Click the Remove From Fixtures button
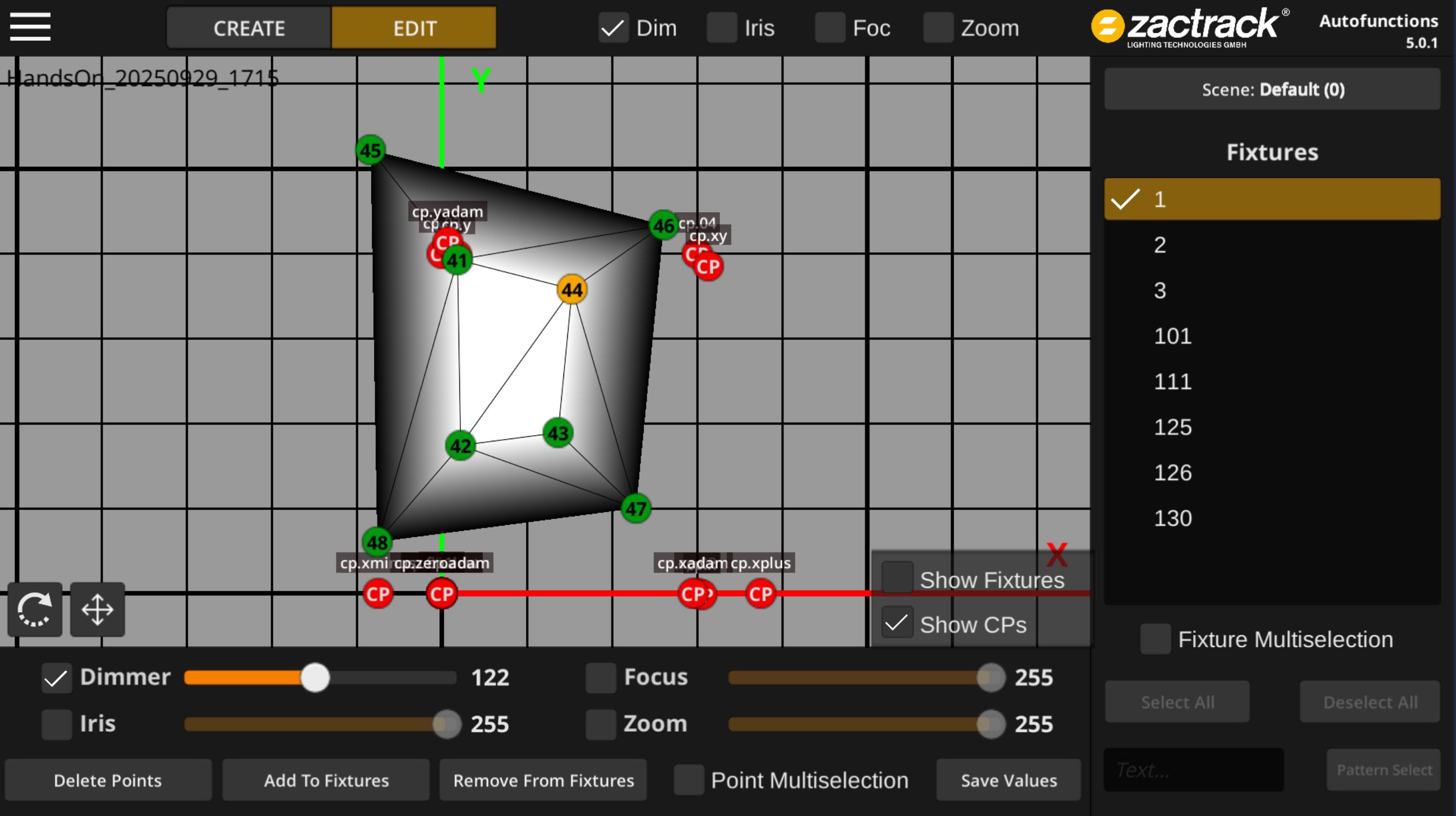 click(542, 780)
